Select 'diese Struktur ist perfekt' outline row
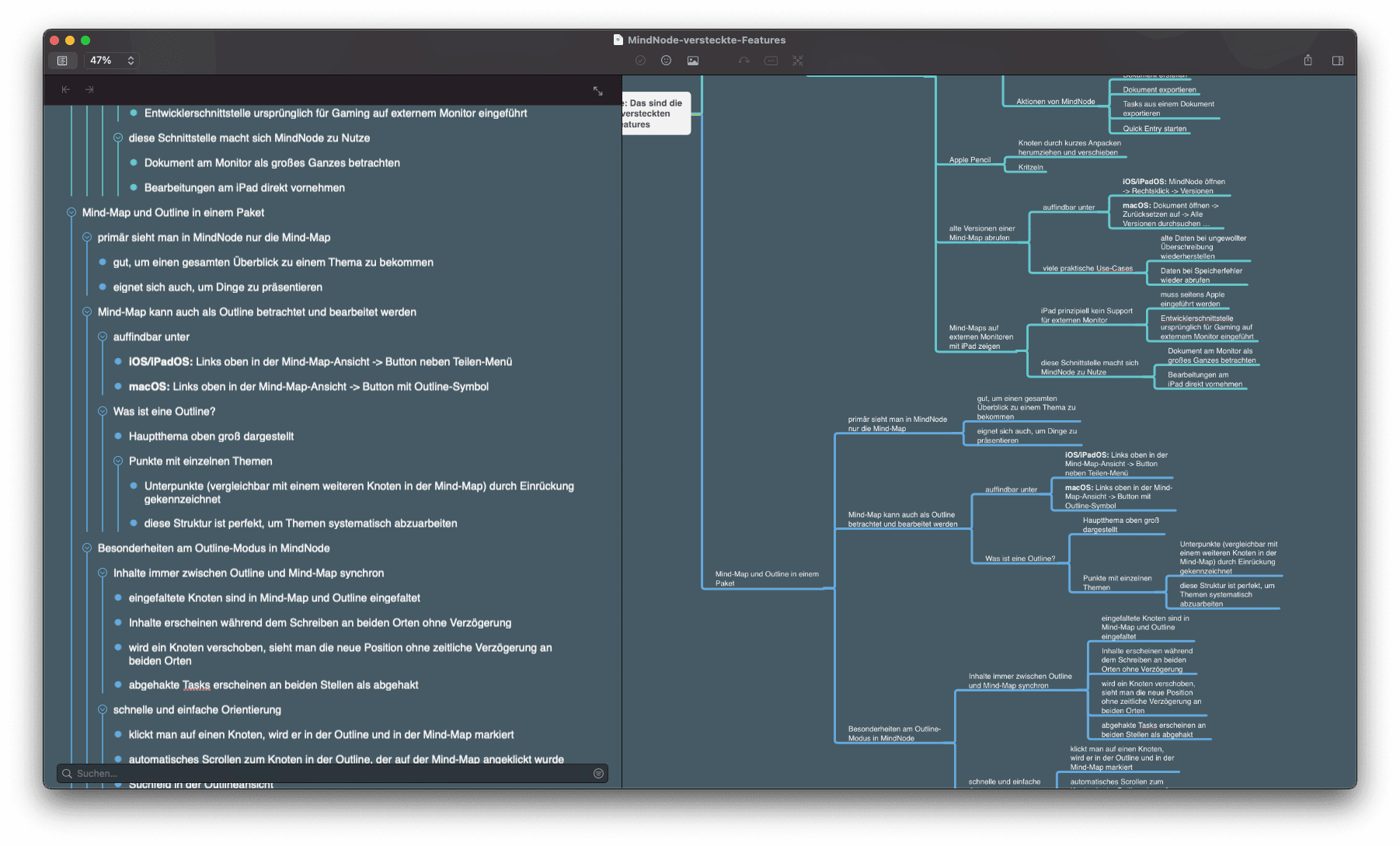Image resolution: width=1400 pixels, height=846 pixels. tap(301, 523)
